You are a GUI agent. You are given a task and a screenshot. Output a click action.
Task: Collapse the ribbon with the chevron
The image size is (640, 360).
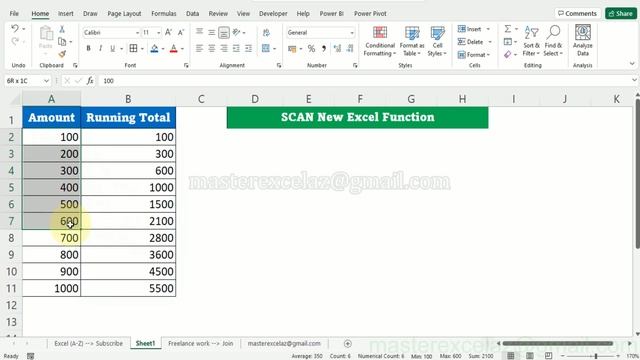(x=632, y=64)
